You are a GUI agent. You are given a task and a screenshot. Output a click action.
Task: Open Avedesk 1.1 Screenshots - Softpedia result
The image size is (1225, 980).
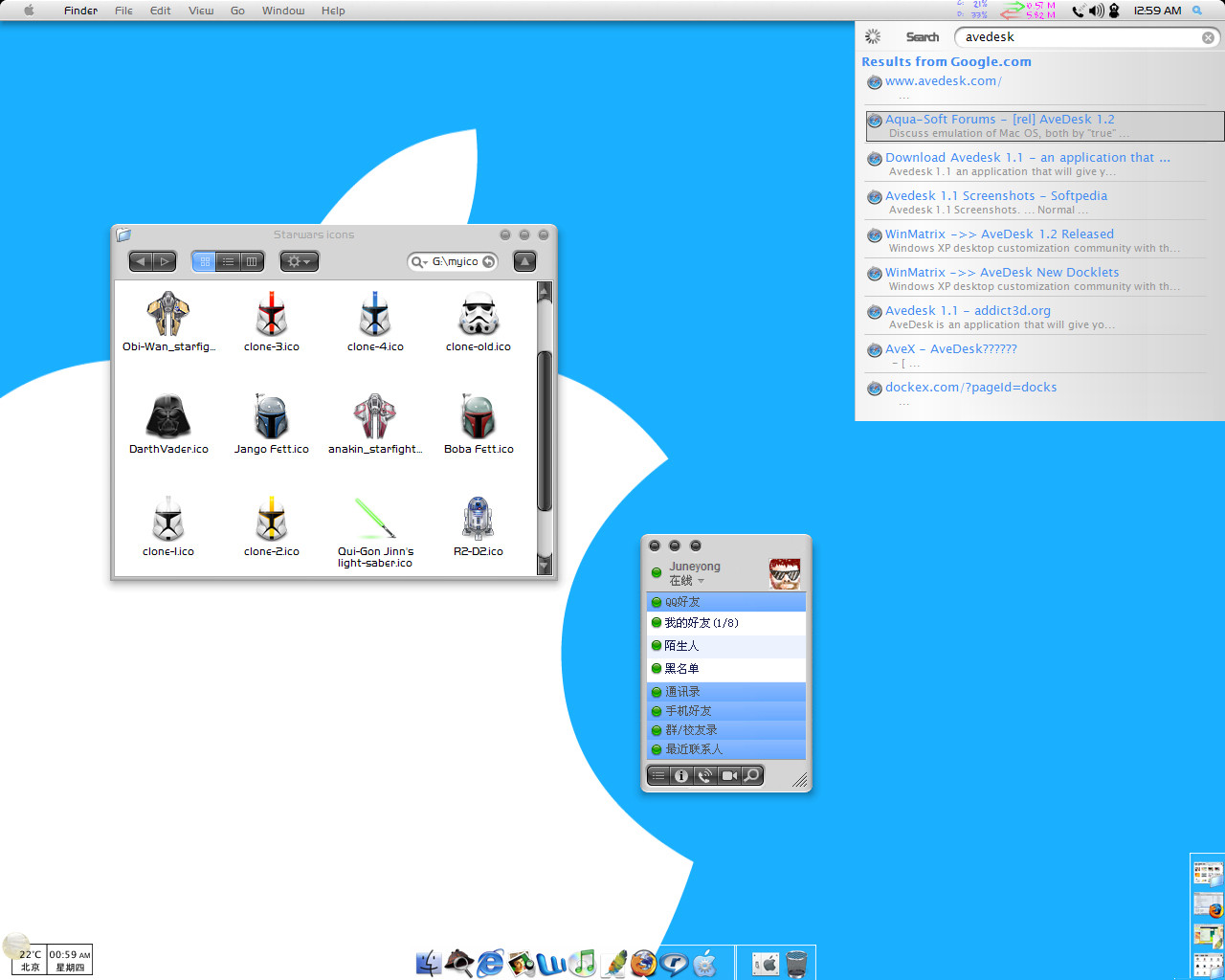pyautogui.click(x=996, y=196)
